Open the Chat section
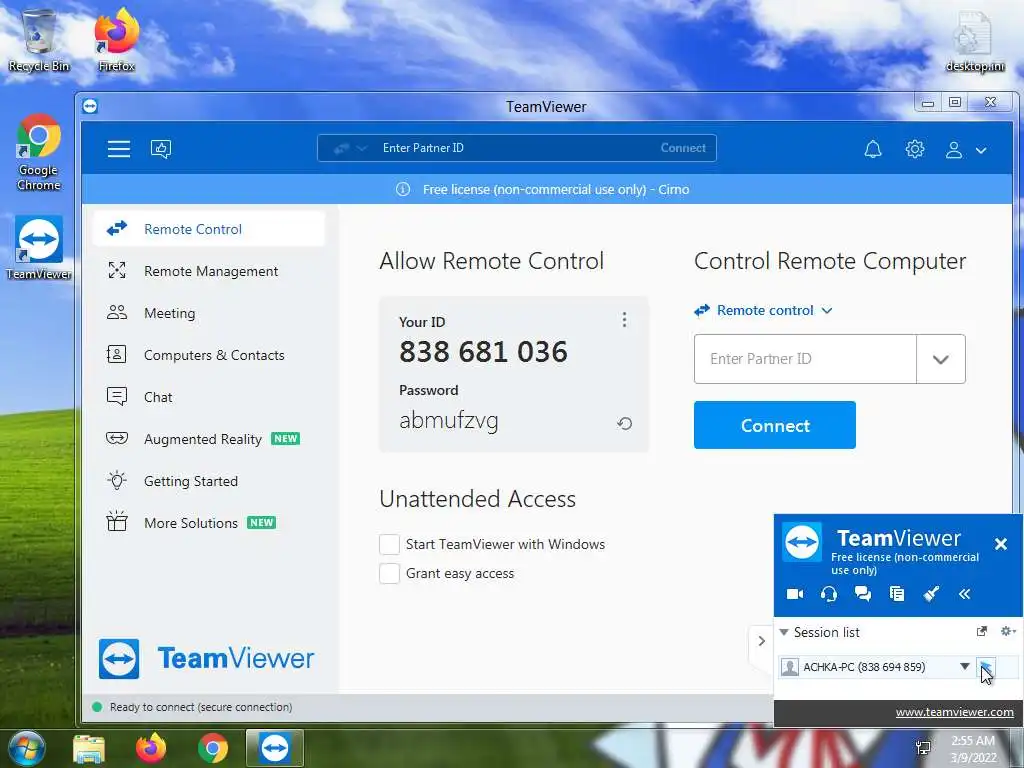This screenshot has height=768, width=1024. tap(209, 396)
